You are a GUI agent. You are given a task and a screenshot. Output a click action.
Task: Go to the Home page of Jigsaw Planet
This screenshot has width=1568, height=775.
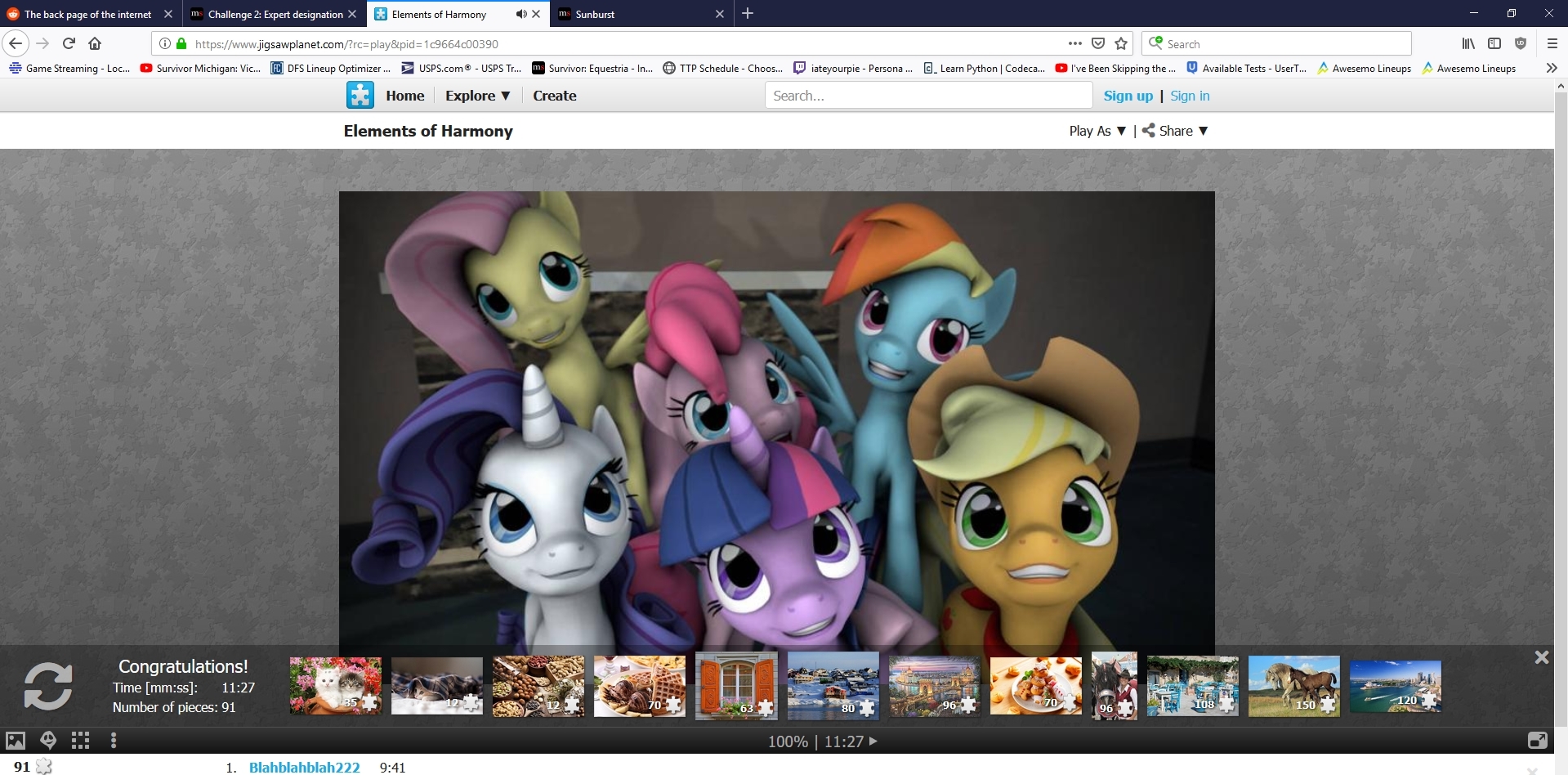click(405, 96)
